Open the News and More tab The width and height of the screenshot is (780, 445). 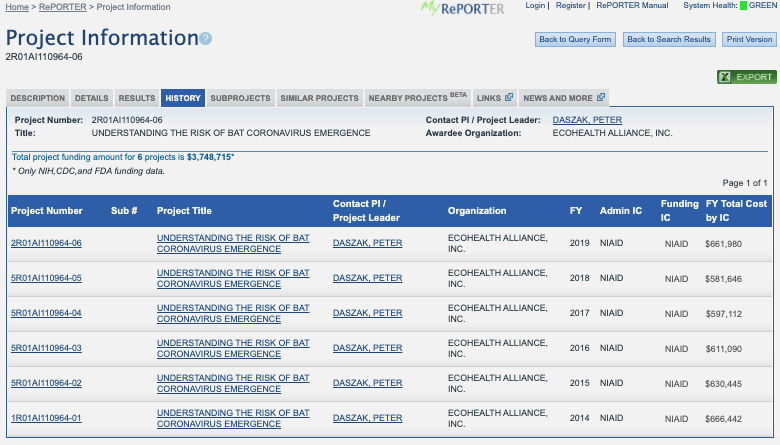click(x=564, y=98)
